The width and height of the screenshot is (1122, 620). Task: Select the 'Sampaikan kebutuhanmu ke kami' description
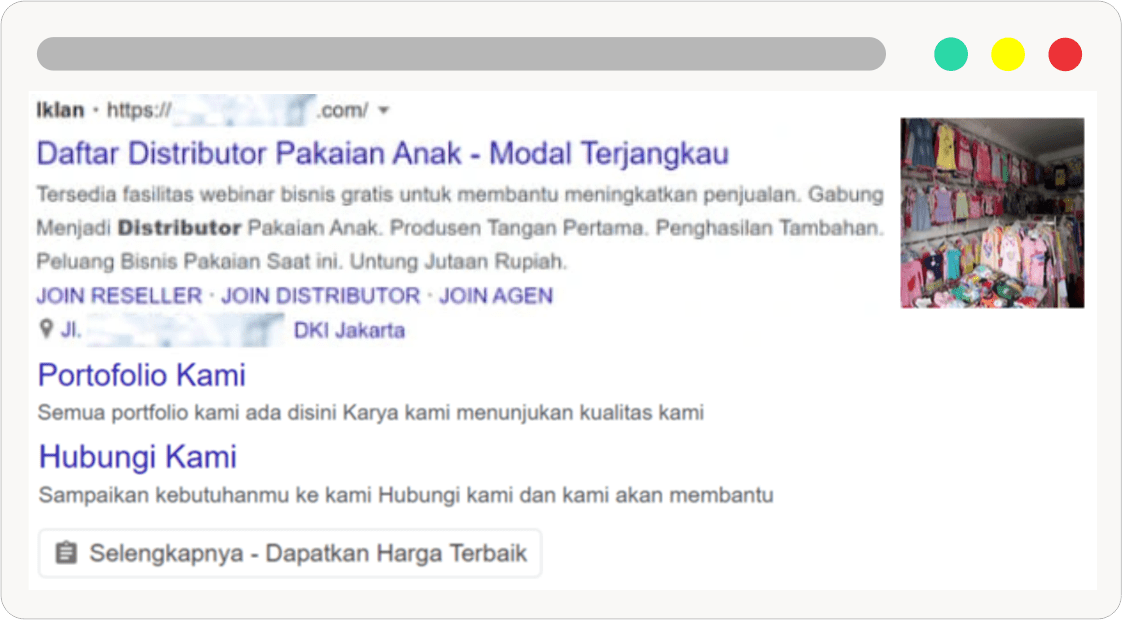click(x=406, y=495)
